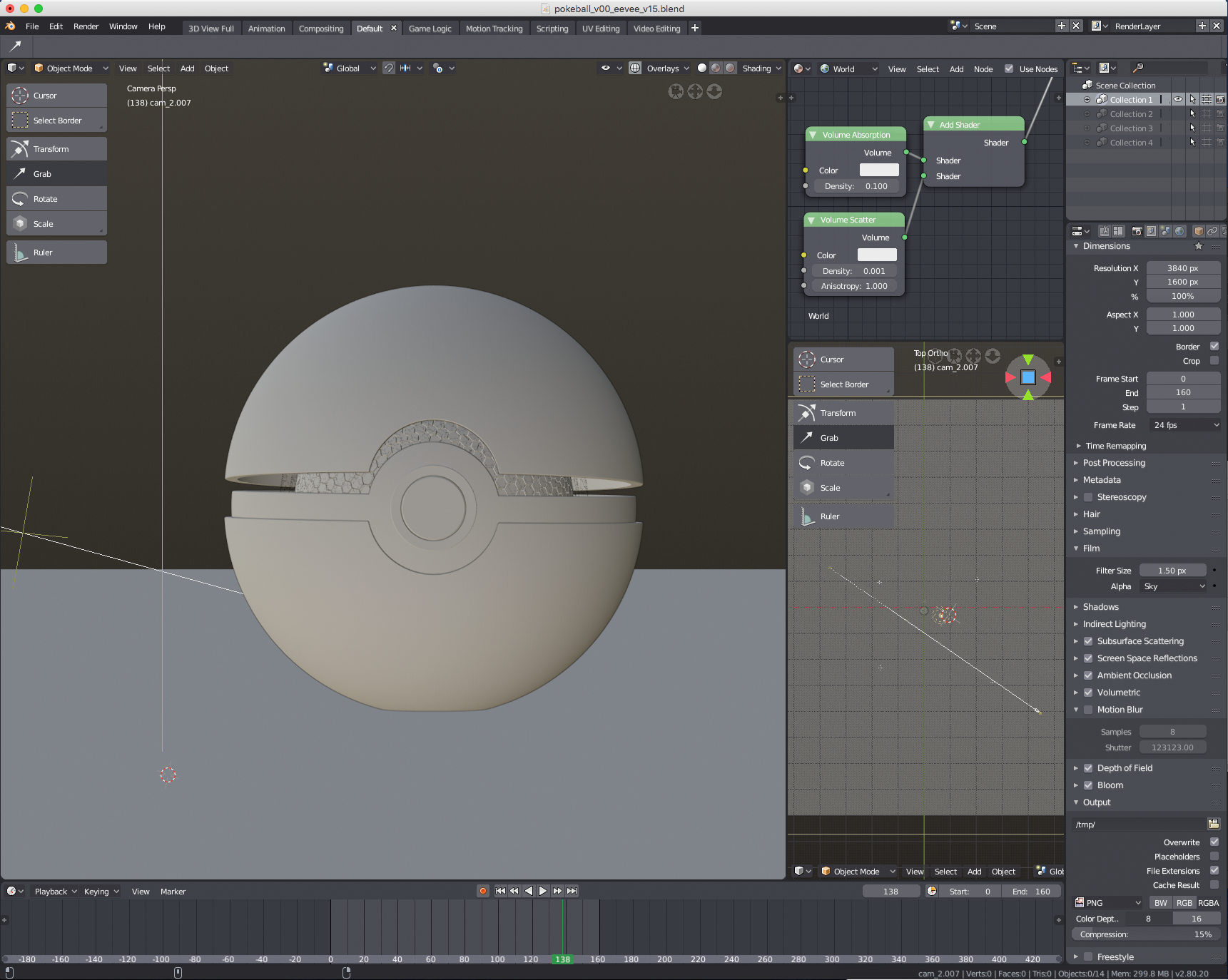
Task: Toggle Ambient Occlusion checkbox
Action: coord(1088,675)
